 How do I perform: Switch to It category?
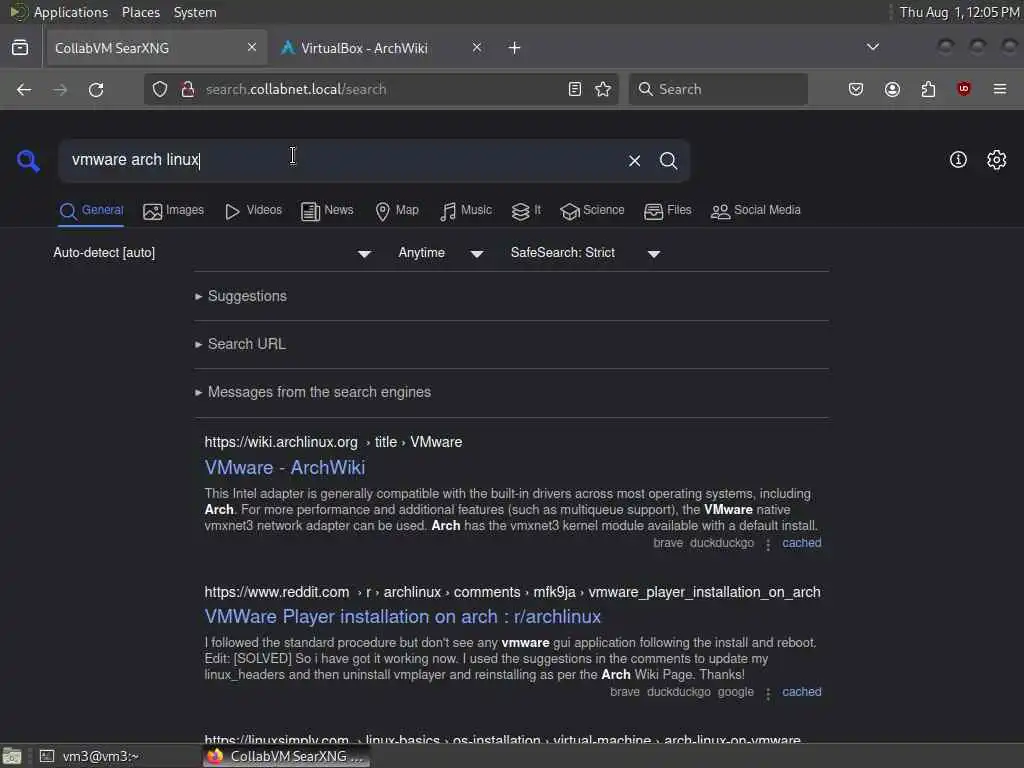(526, 210)
